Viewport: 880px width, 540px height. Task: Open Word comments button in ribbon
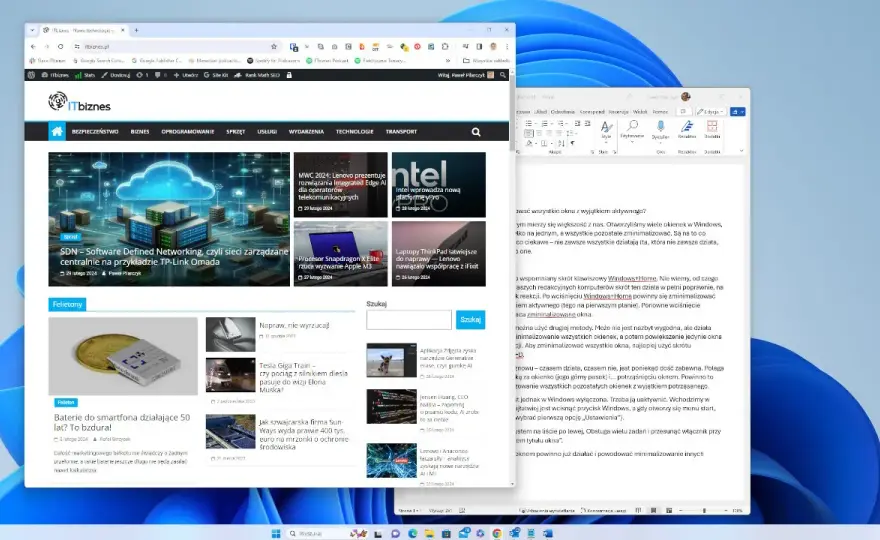(x=683, y=112)
